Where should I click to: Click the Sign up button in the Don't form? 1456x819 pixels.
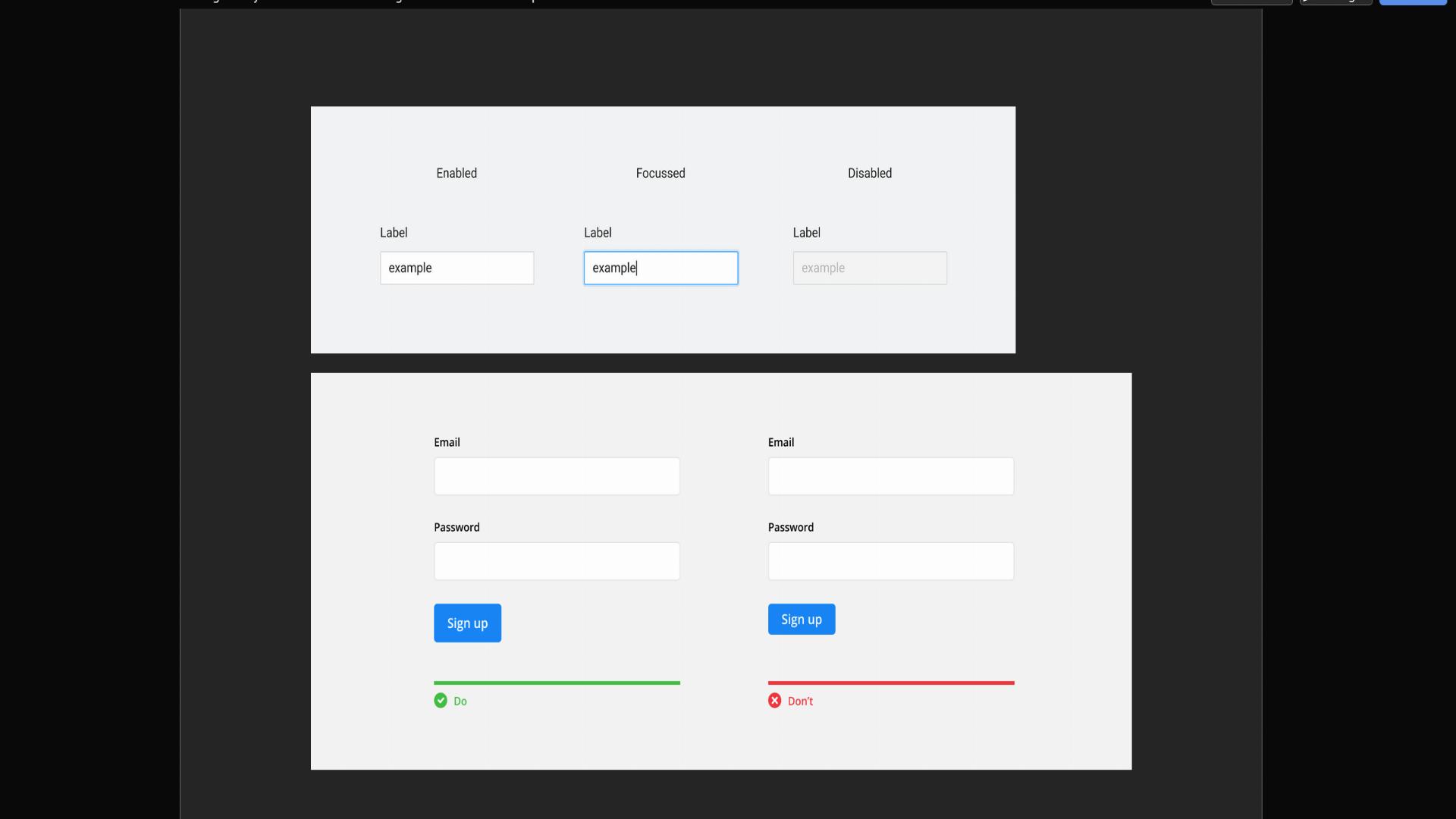pos(802,619)
